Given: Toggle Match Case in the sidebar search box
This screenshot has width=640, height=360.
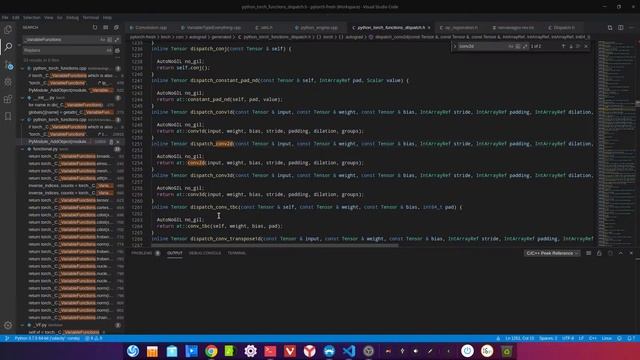Looking at the screenshot, I should coord(102,40).
